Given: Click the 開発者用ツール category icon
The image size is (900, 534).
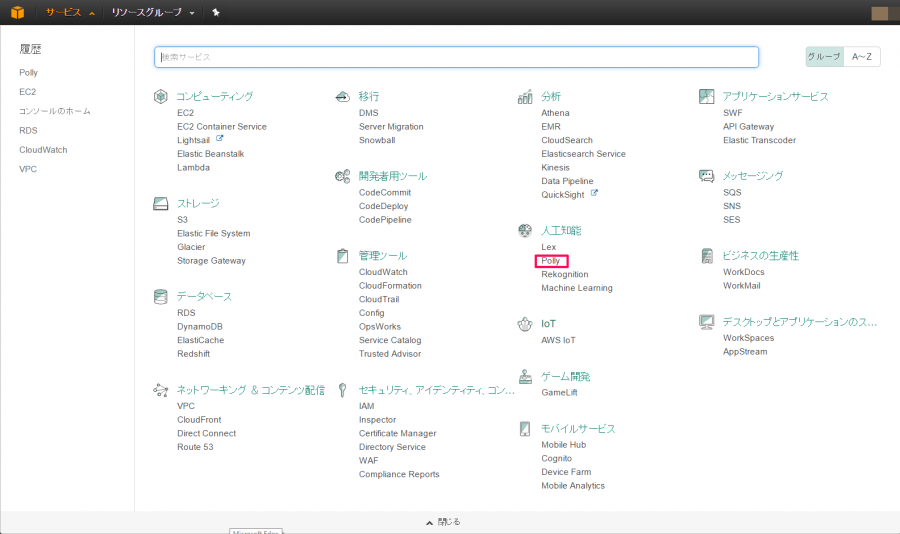Looking at the screenshot, I should tap(343, 176).
